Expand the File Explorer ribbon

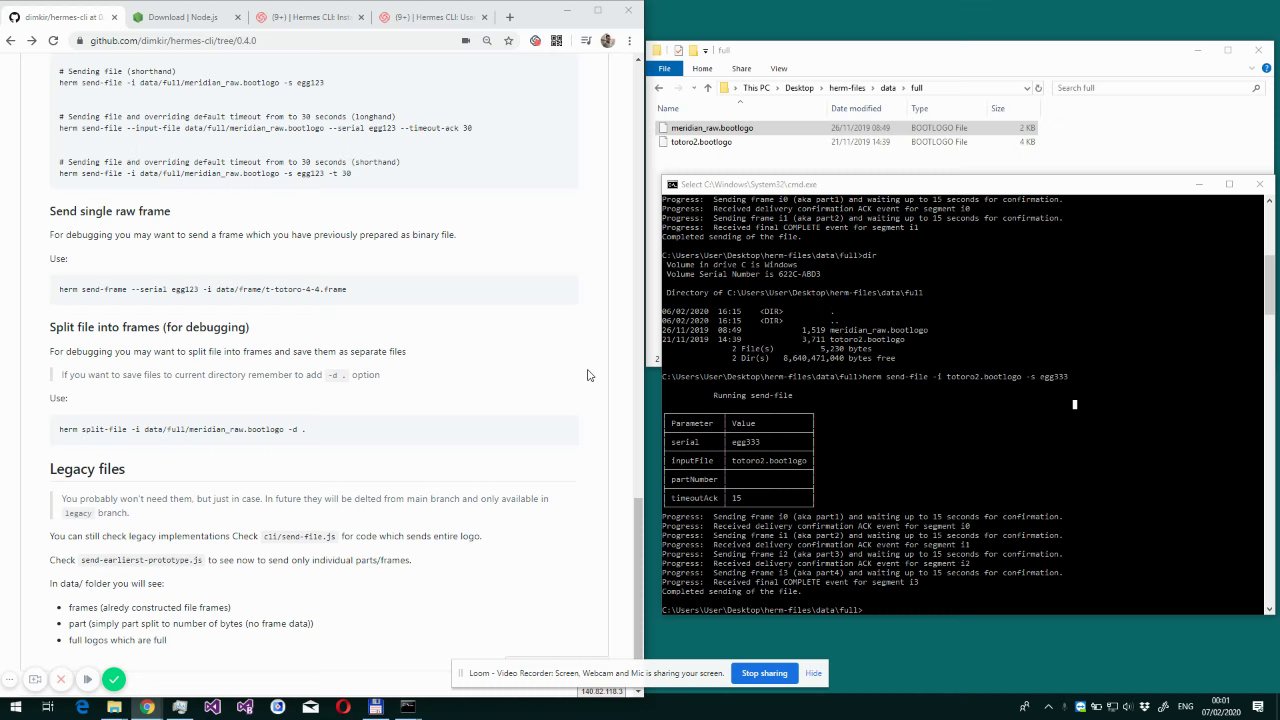click(1253, 68)
